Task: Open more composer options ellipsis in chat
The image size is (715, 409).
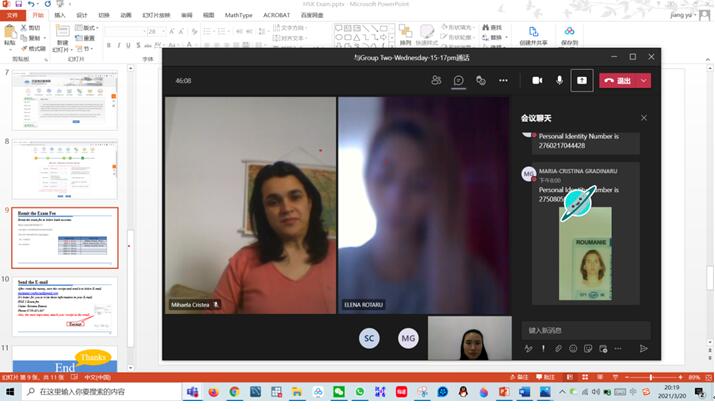Action: [618, 348]
